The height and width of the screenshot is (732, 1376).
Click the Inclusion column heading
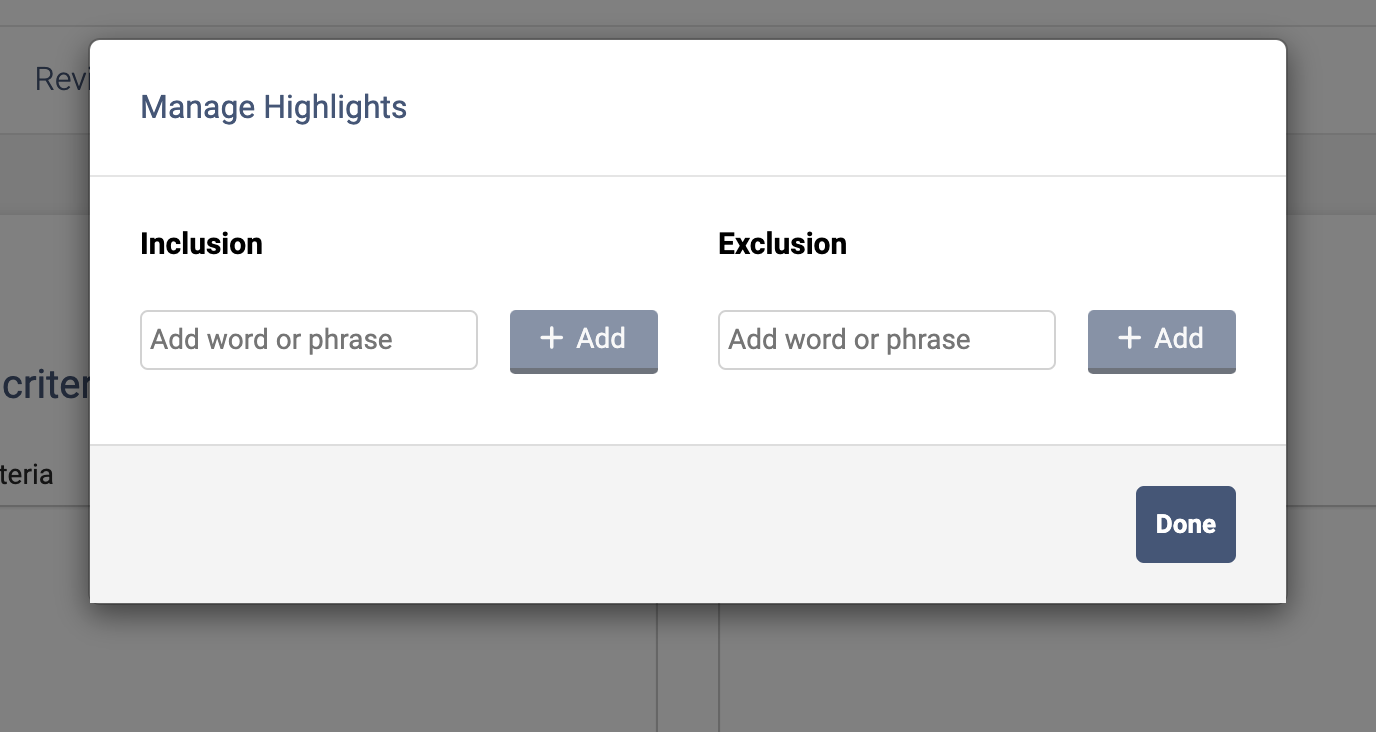(202, 244)
